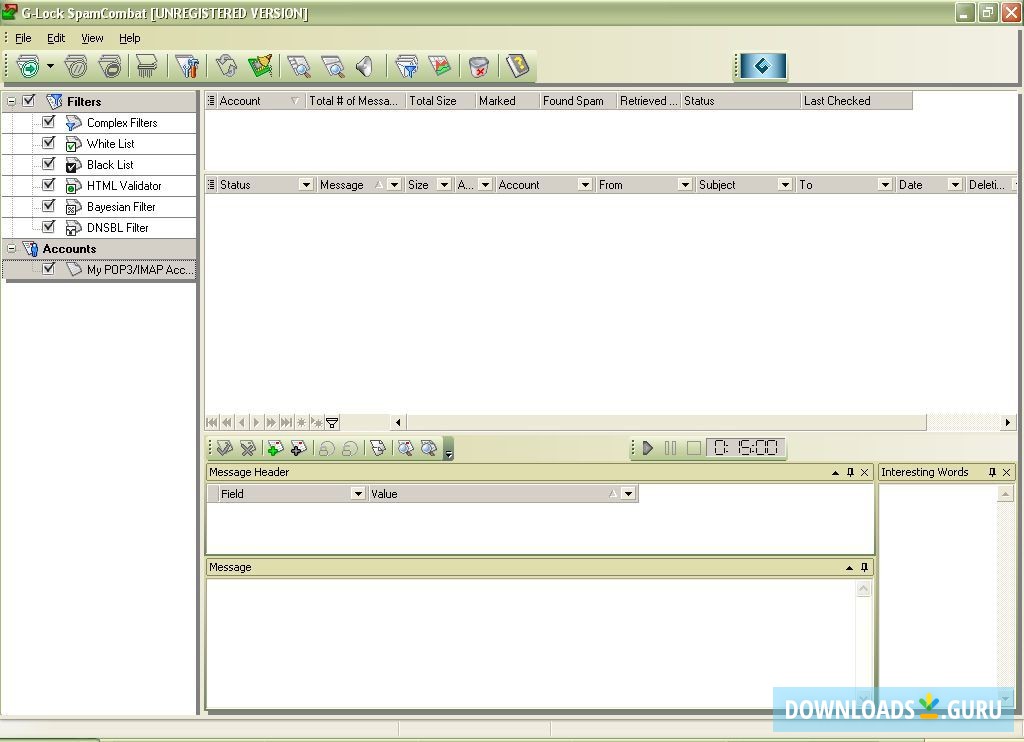Click the black plus add icon
Image resolution: width=1024 pixels, height=742 pixels.
(x=298, y=448)
